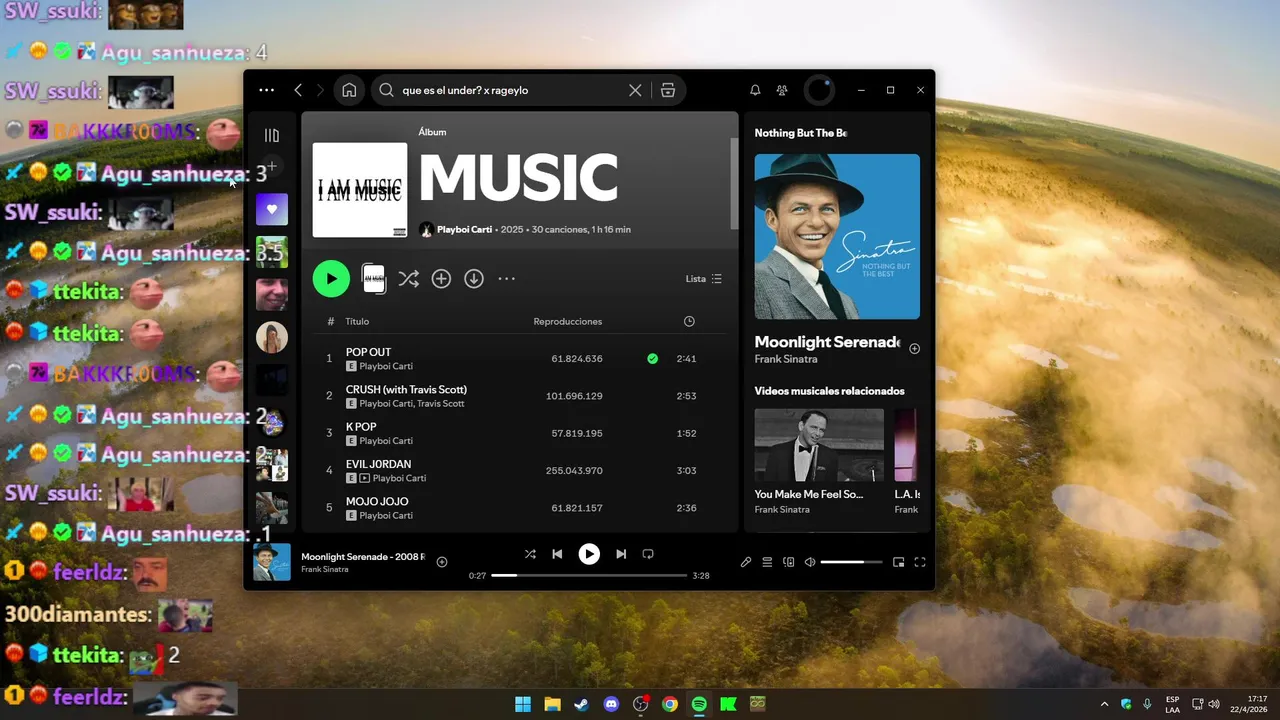Open the I AM MUSIC cover art
The height and width of the screenshot is (720, 1280).
pos(360,190)
